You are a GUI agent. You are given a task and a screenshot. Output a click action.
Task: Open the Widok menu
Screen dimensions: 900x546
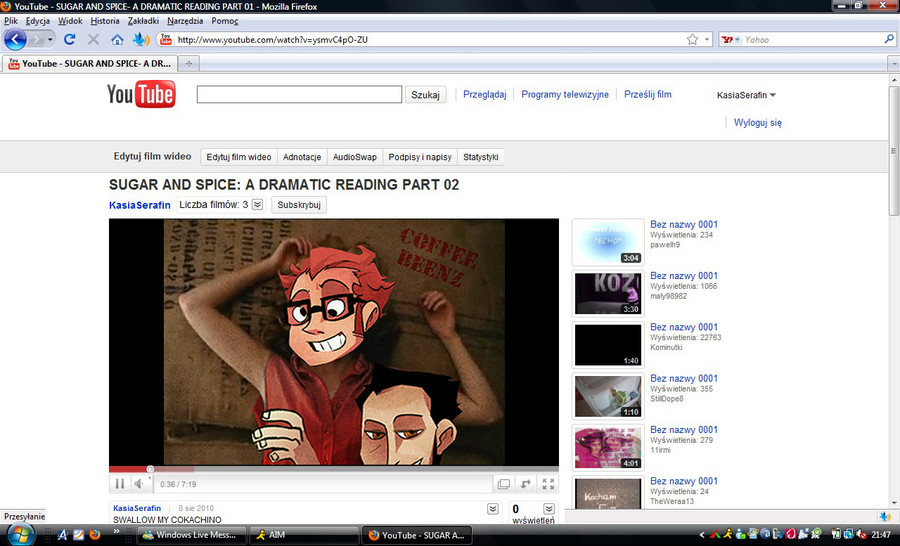coord(70,21)
